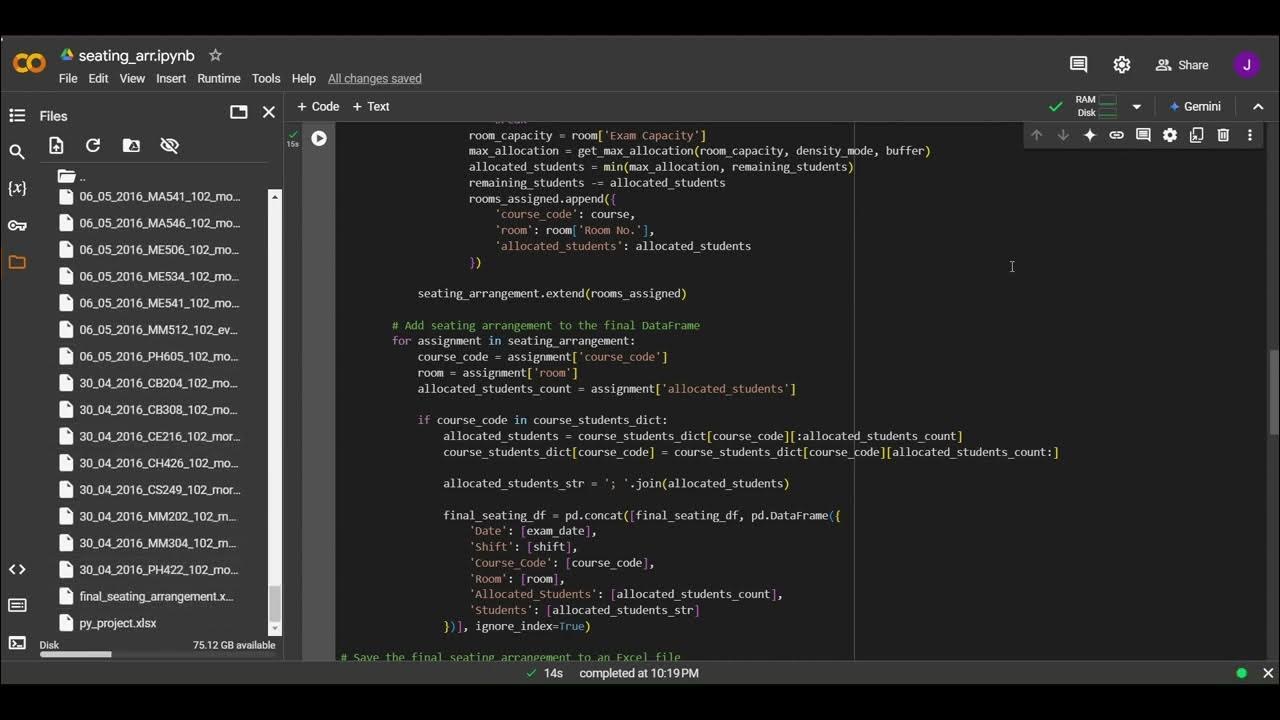This screenshot has width=1280, height=720.
Task: Click the All changes saved link
Action: point(375,78)
